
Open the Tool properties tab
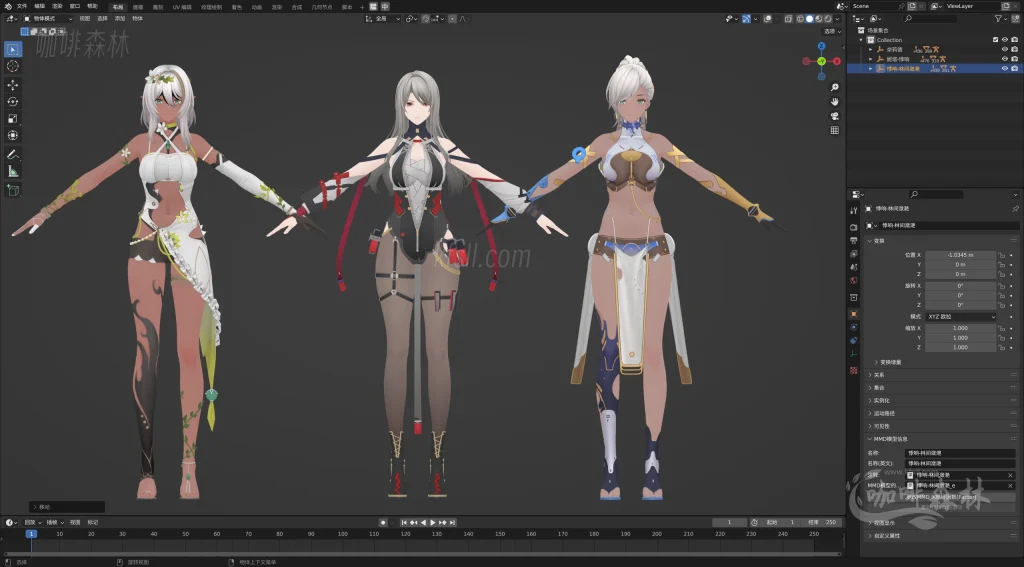click(x=854, y=210)
